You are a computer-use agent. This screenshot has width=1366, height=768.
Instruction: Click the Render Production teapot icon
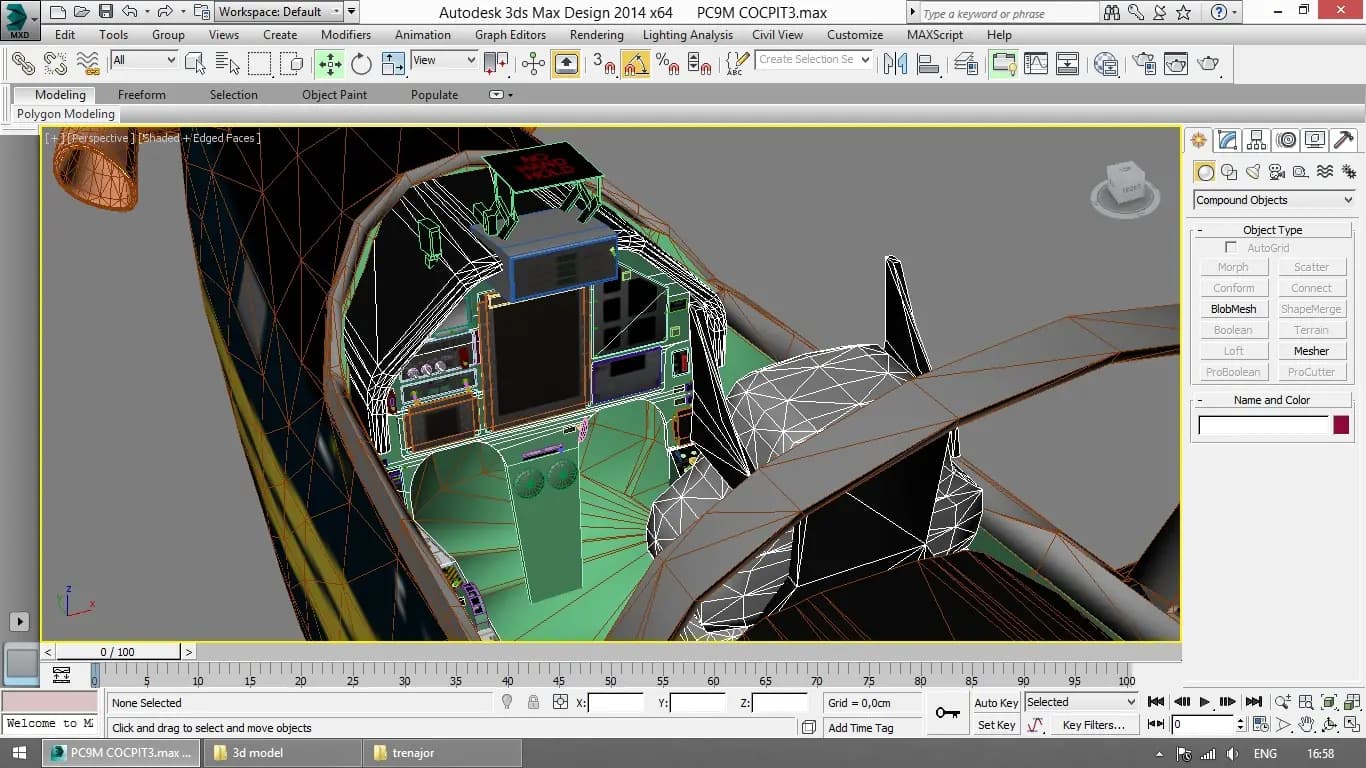point(1208,64)
